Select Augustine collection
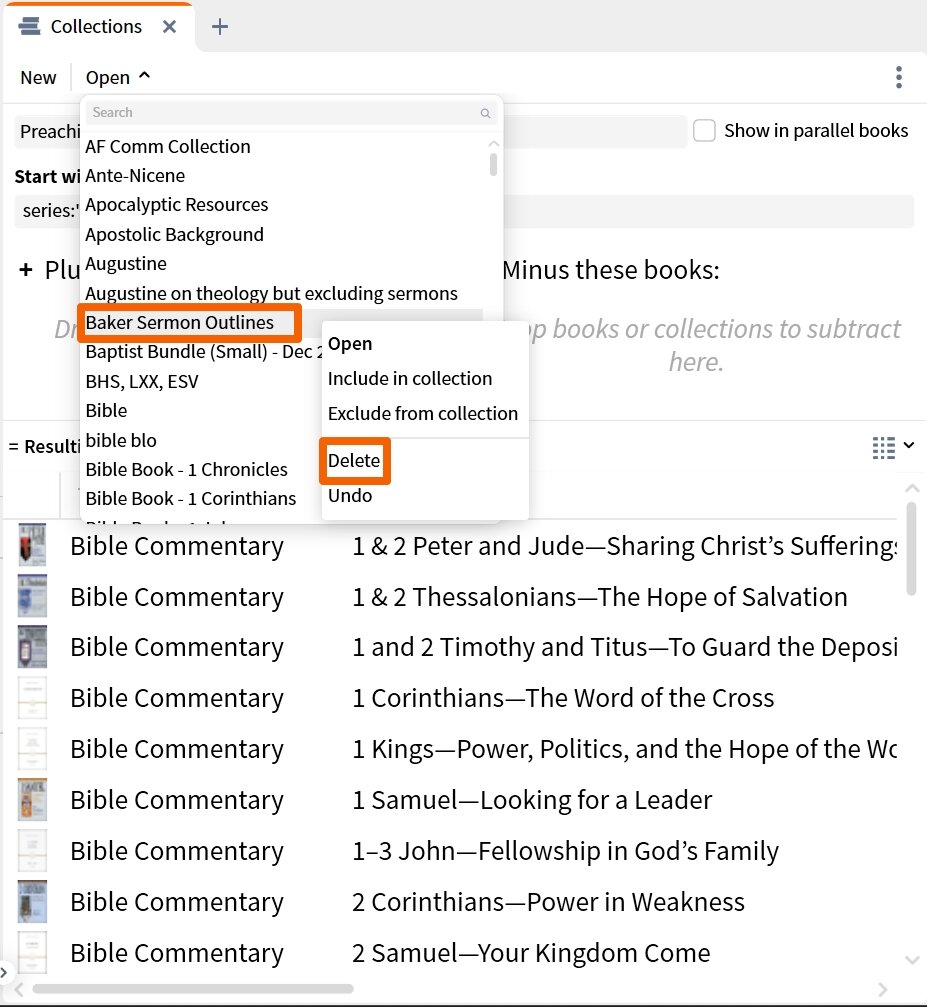Viewport: 927px width, 1007px height. pos(126,264)
